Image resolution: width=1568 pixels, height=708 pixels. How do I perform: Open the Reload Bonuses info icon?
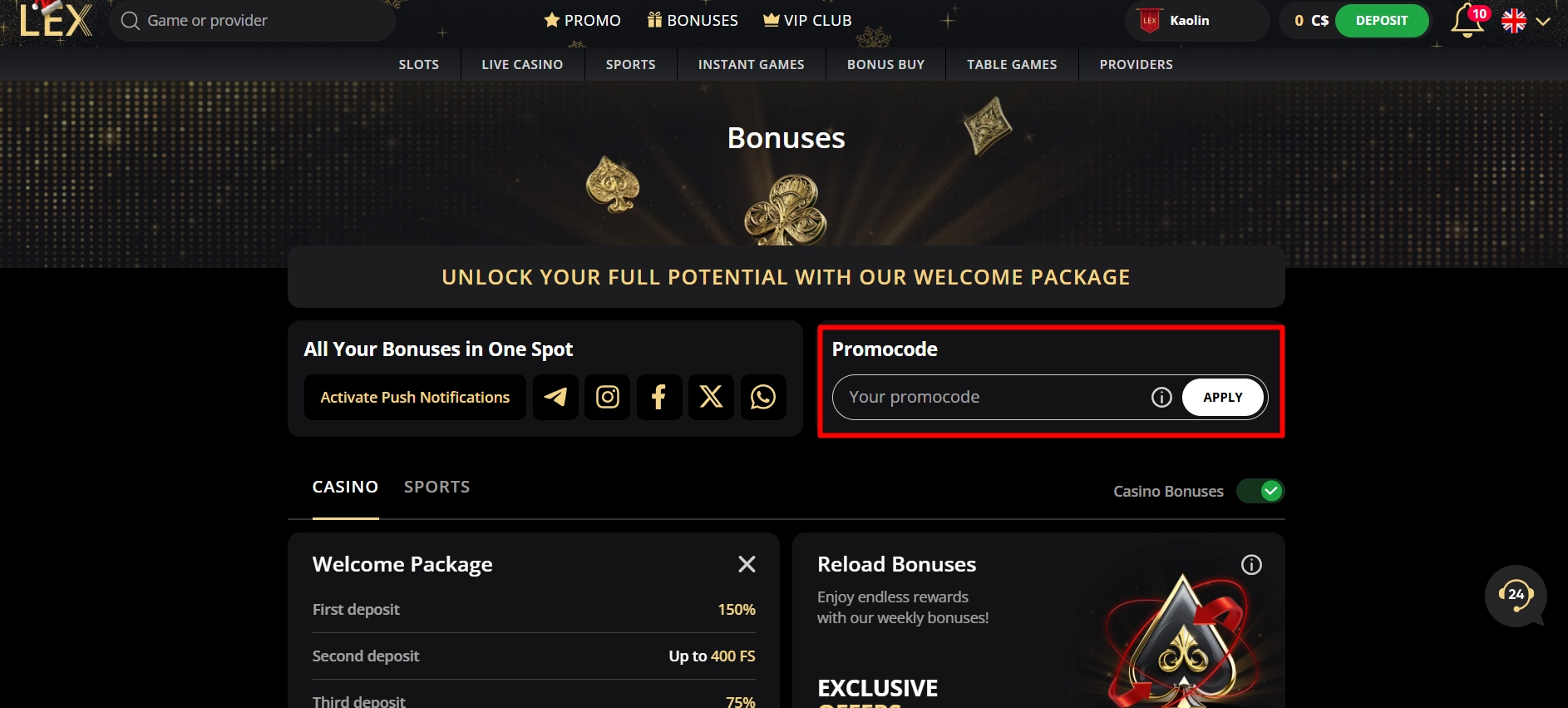point(1252,564)
